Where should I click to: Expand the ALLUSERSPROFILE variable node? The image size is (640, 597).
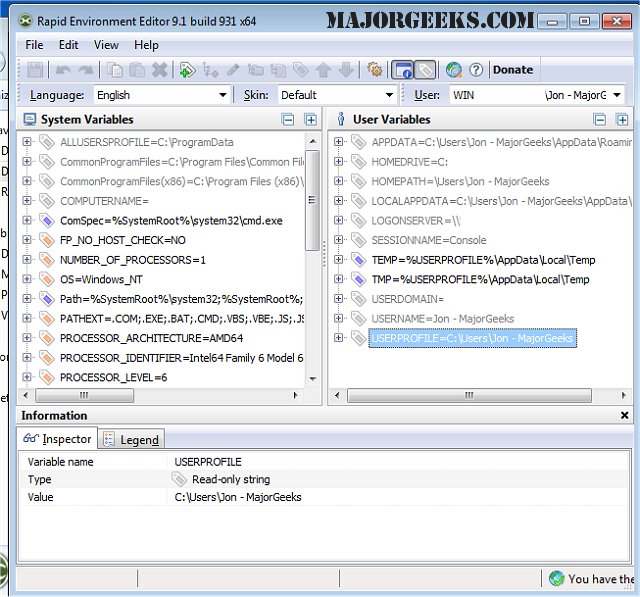tap(27, 142)
